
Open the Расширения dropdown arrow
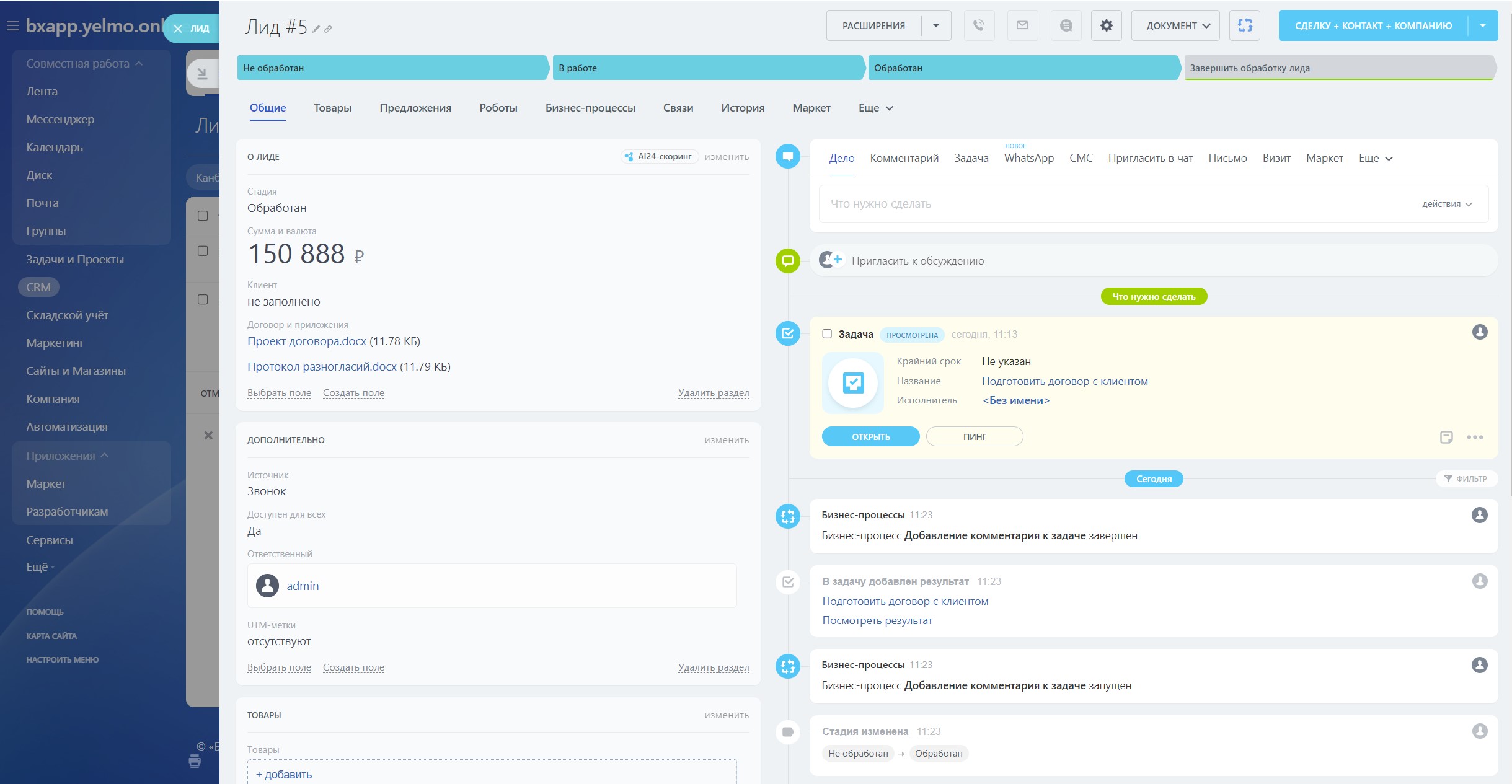936,25
